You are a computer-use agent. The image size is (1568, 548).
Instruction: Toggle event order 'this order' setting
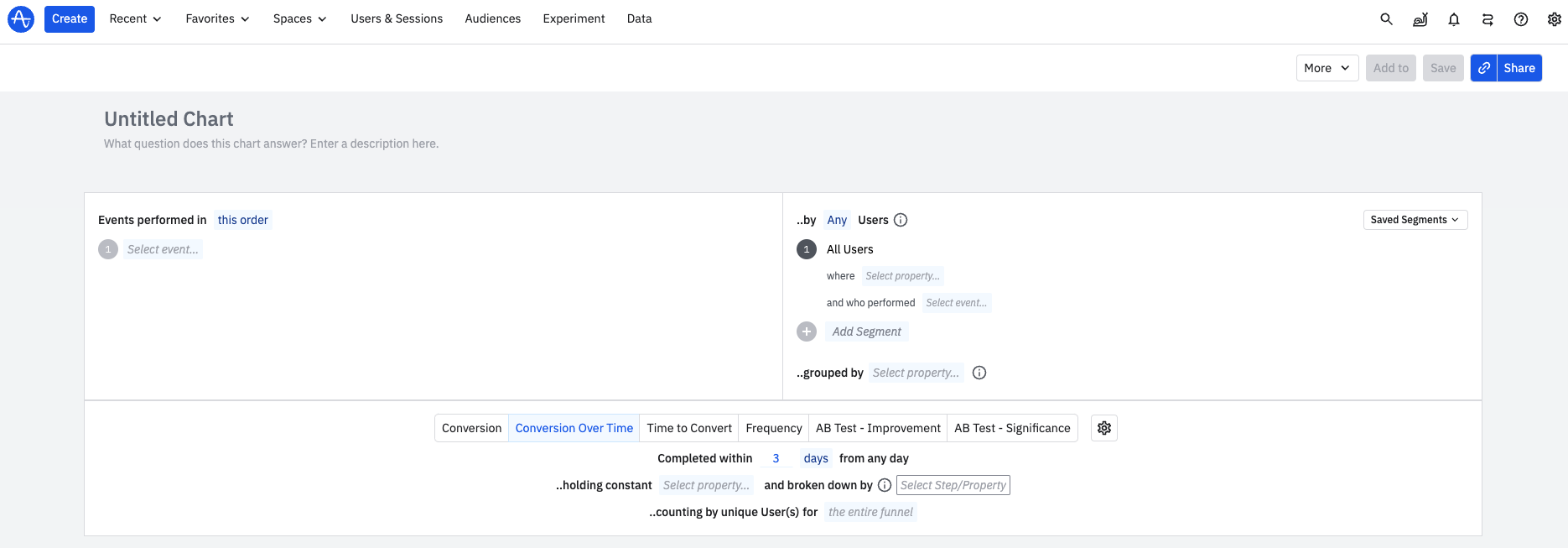[x=242, y=220]
